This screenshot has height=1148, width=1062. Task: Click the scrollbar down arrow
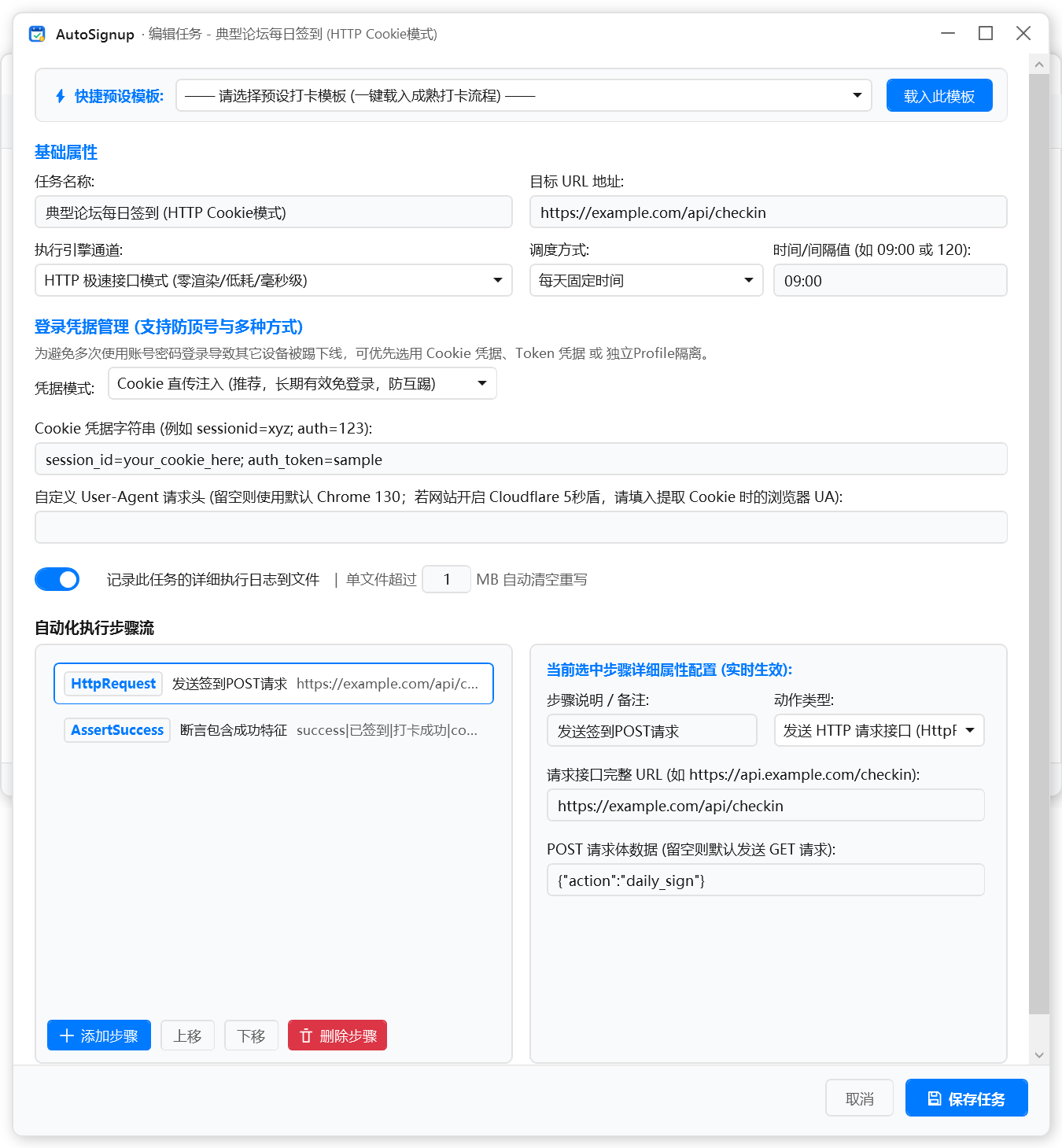pos(1039,1055)
